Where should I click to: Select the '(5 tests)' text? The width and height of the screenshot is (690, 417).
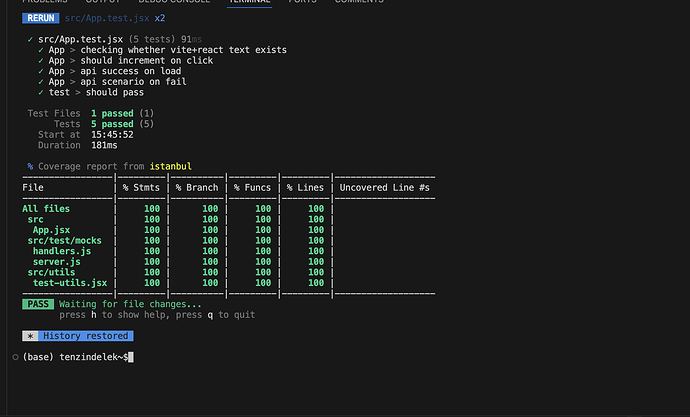(x=152, y=39)
